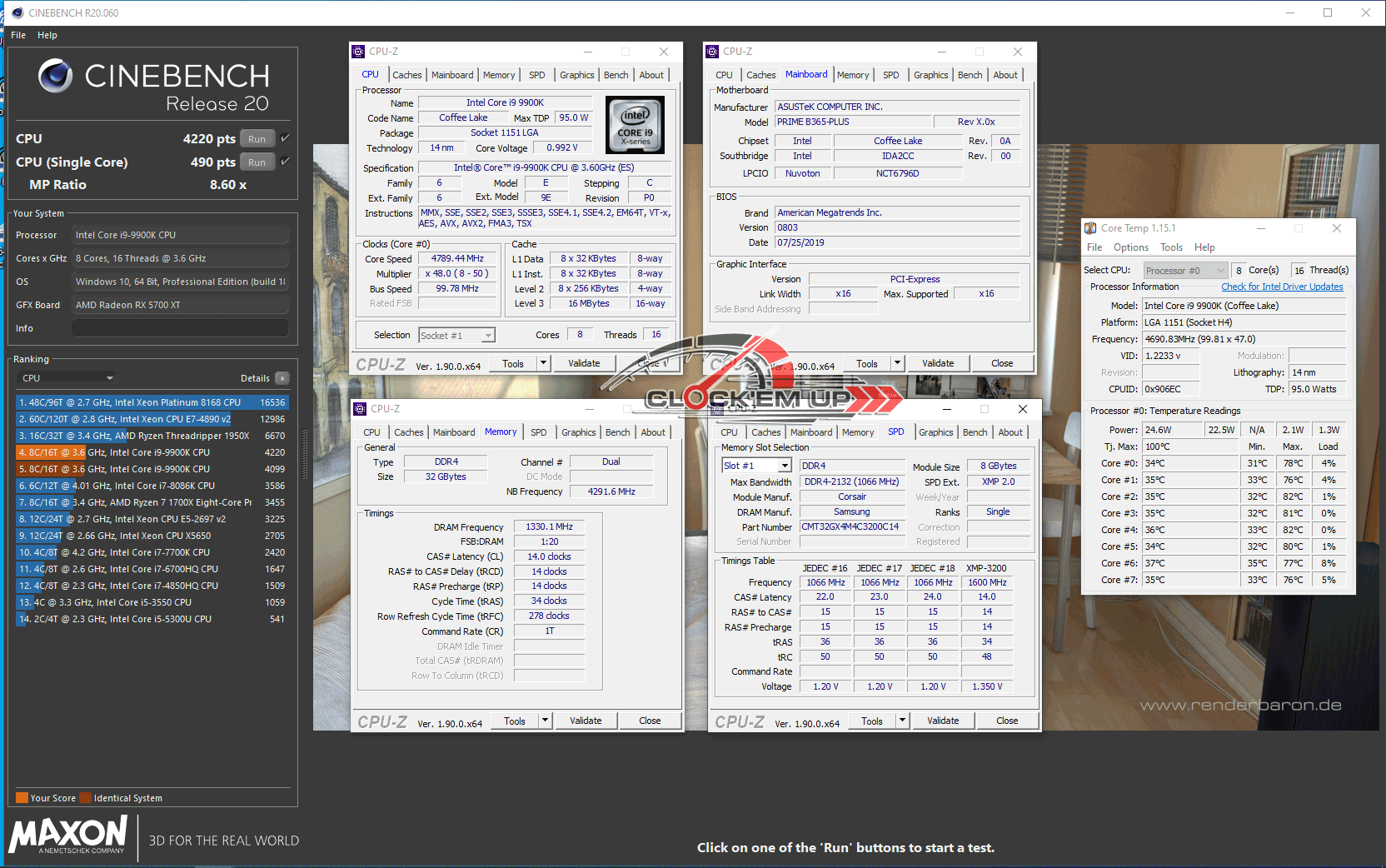
Task: Expand the Socket #1 selection dropdown
Action: point(488,336)
